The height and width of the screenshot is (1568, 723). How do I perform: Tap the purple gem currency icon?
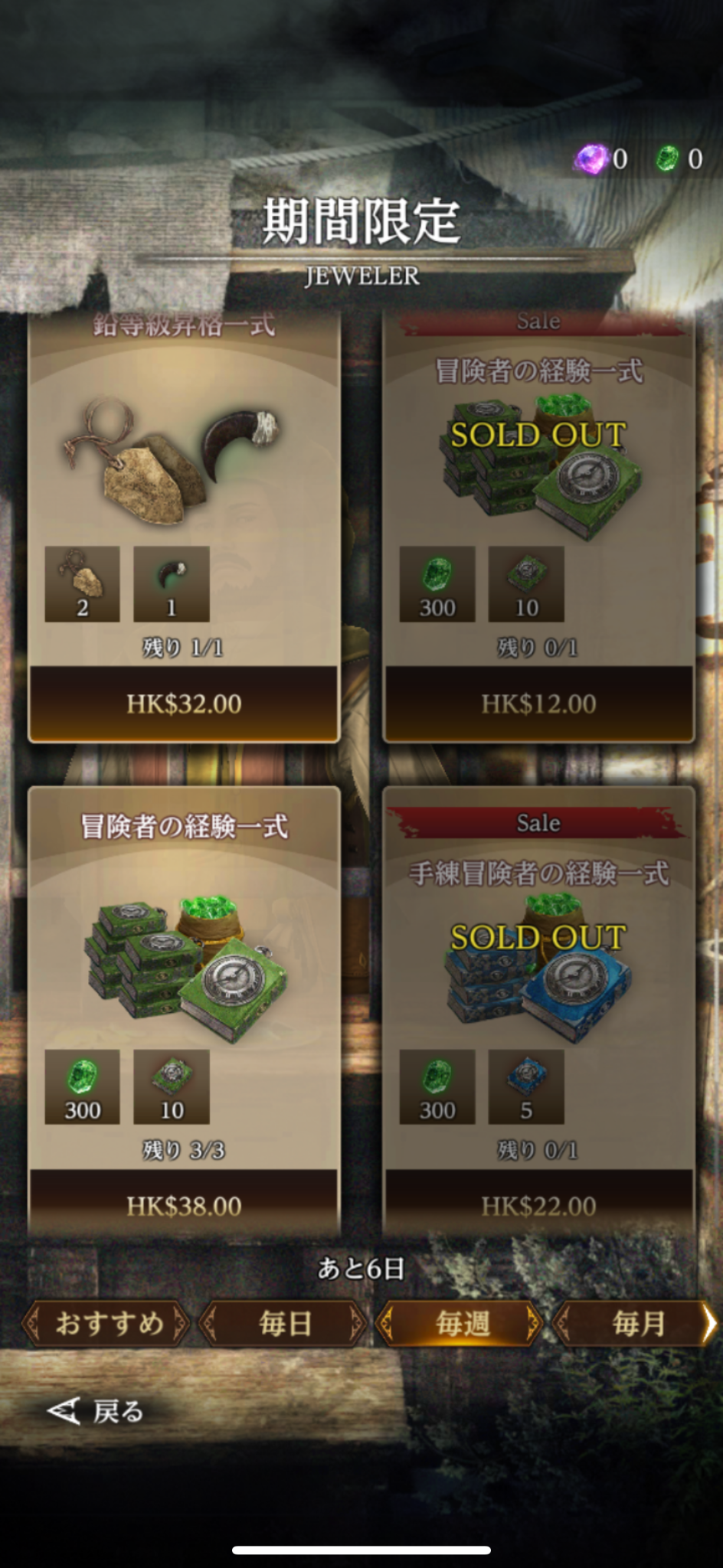tap(591, 159)
